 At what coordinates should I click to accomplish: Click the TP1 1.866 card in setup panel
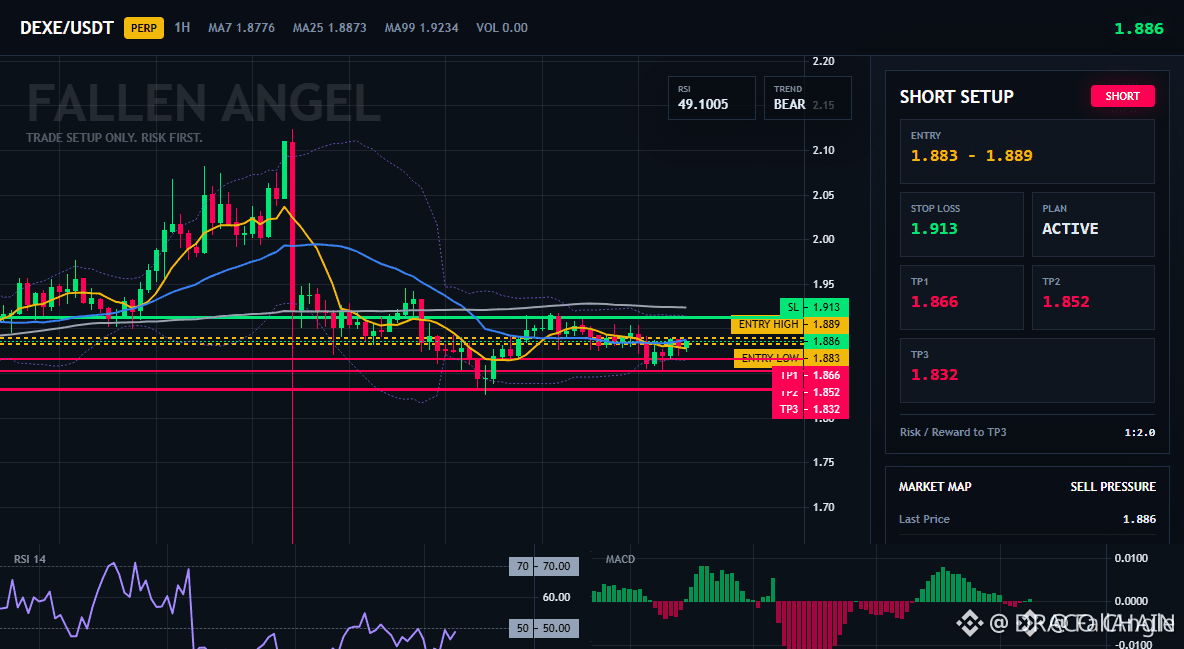click(961, 297)
